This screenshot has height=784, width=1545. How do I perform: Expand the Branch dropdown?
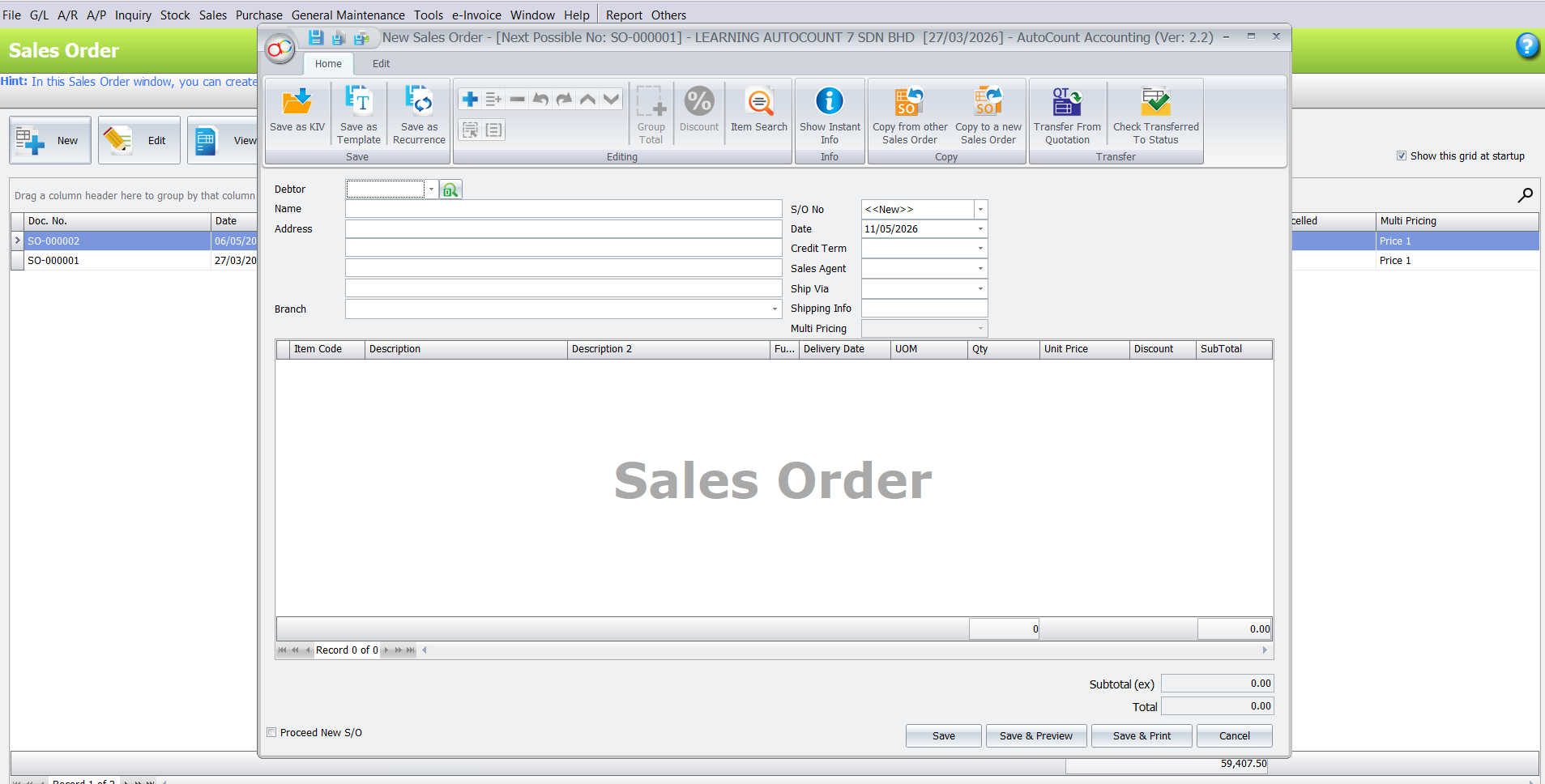tap(775, 309)
